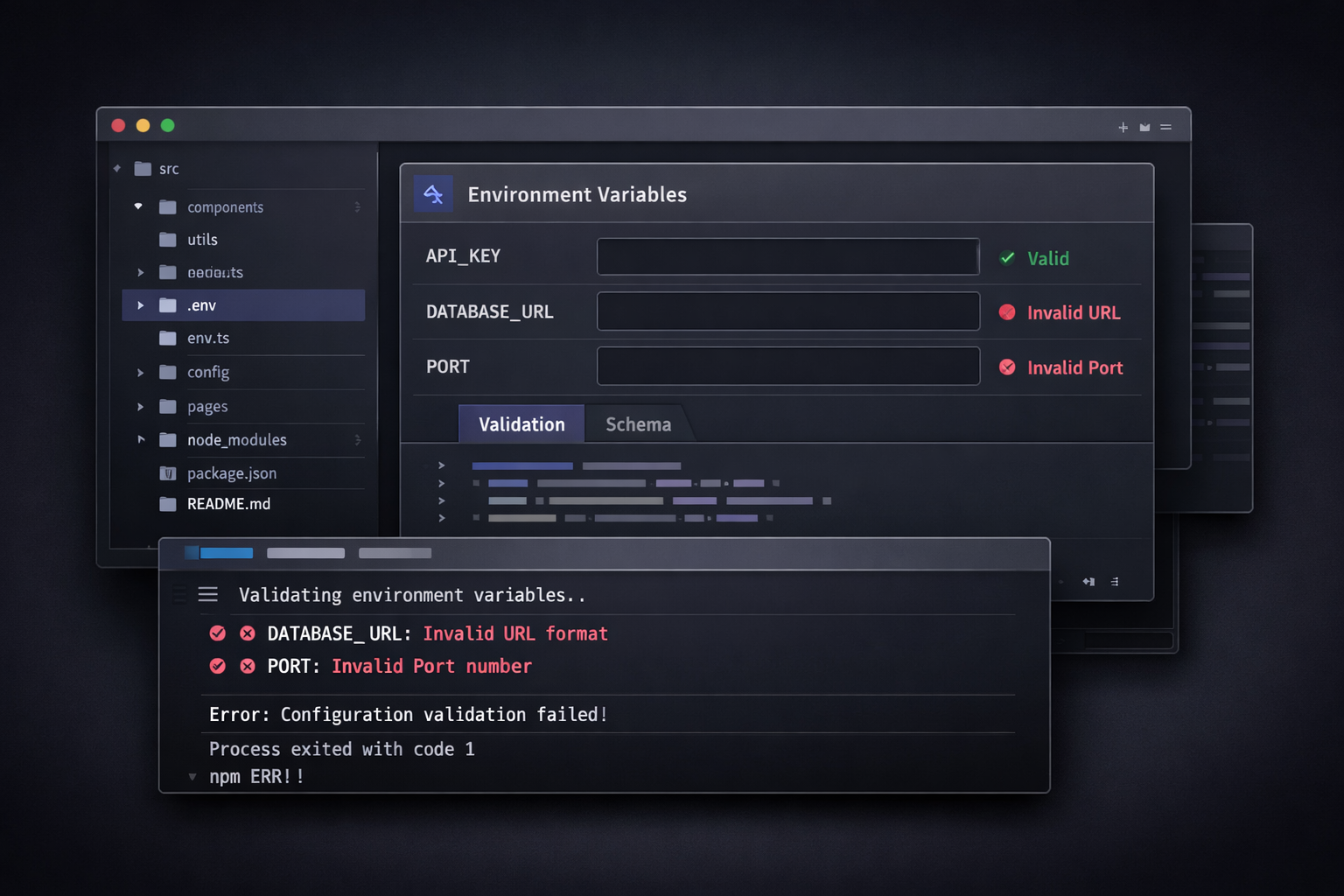1344x896 pixels.
Task: Click the yellow minimize window button
Action: click(x=143, y=126)
